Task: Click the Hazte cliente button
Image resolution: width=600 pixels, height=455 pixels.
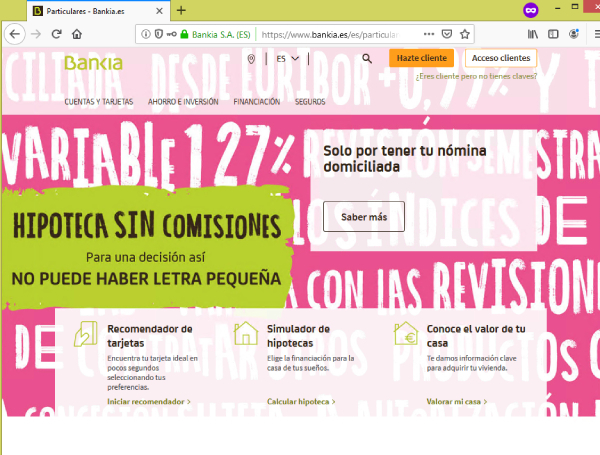Action: 421,59
